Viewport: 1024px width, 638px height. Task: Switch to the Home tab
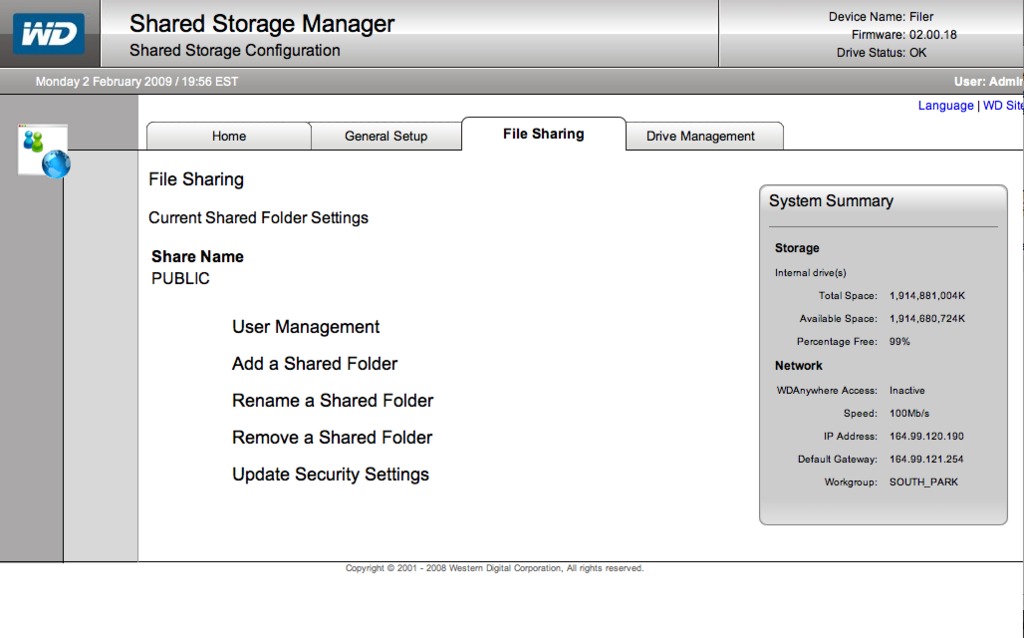229,136
